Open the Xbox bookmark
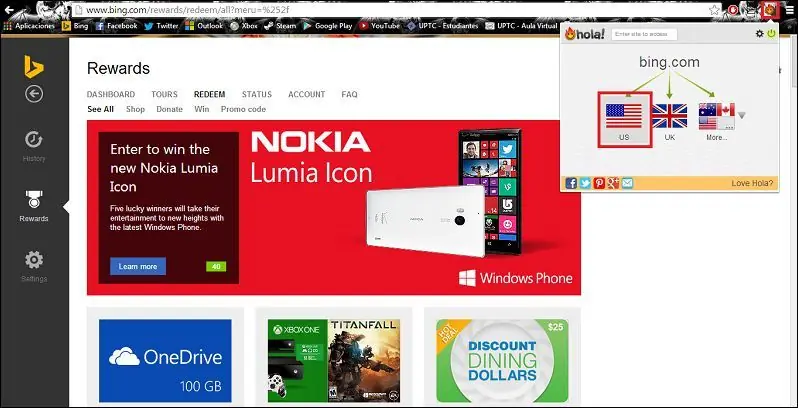 pyautogui.click(x=244, y=25)
